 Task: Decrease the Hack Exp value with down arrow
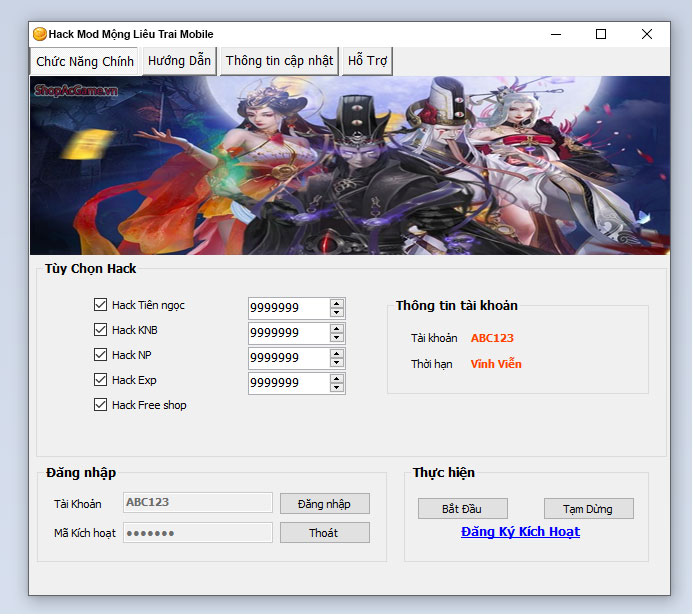(337, 388)
